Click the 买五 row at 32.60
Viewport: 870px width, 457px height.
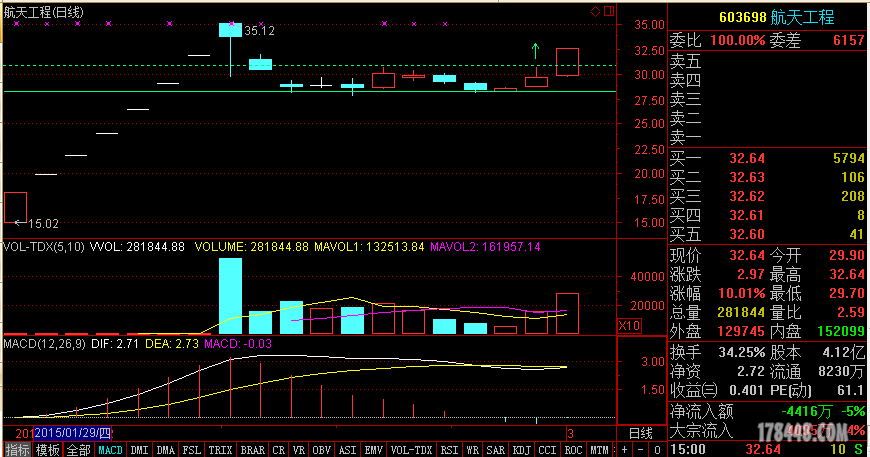[x=767, y=234]
